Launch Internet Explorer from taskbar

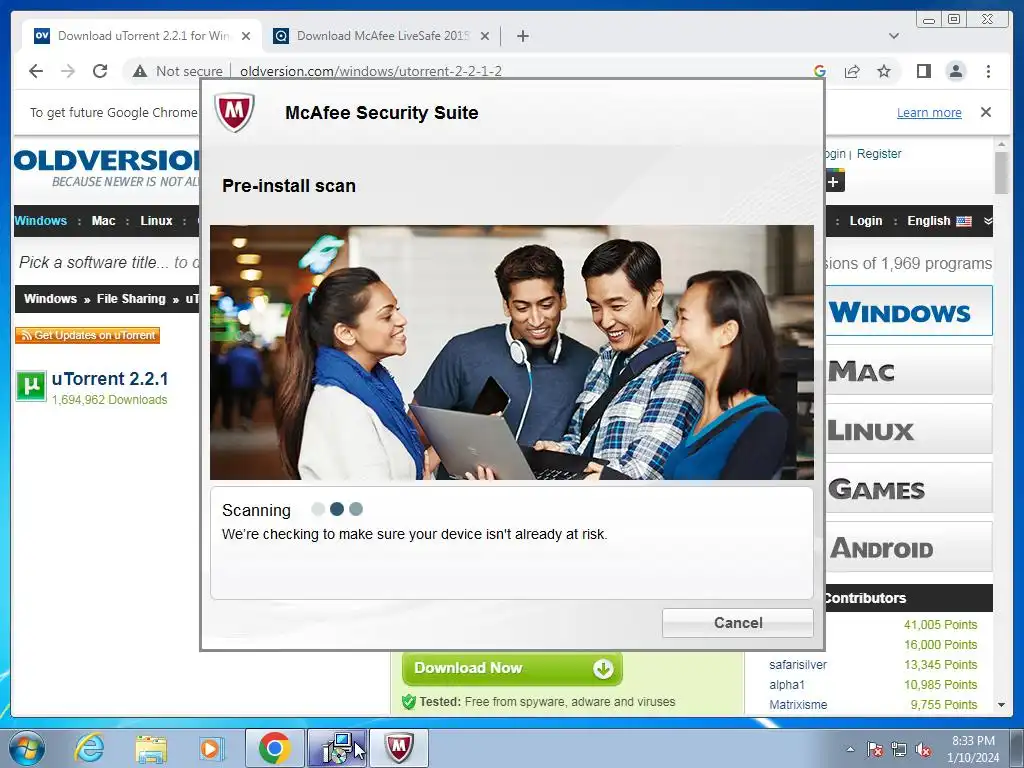click(89, 748)
